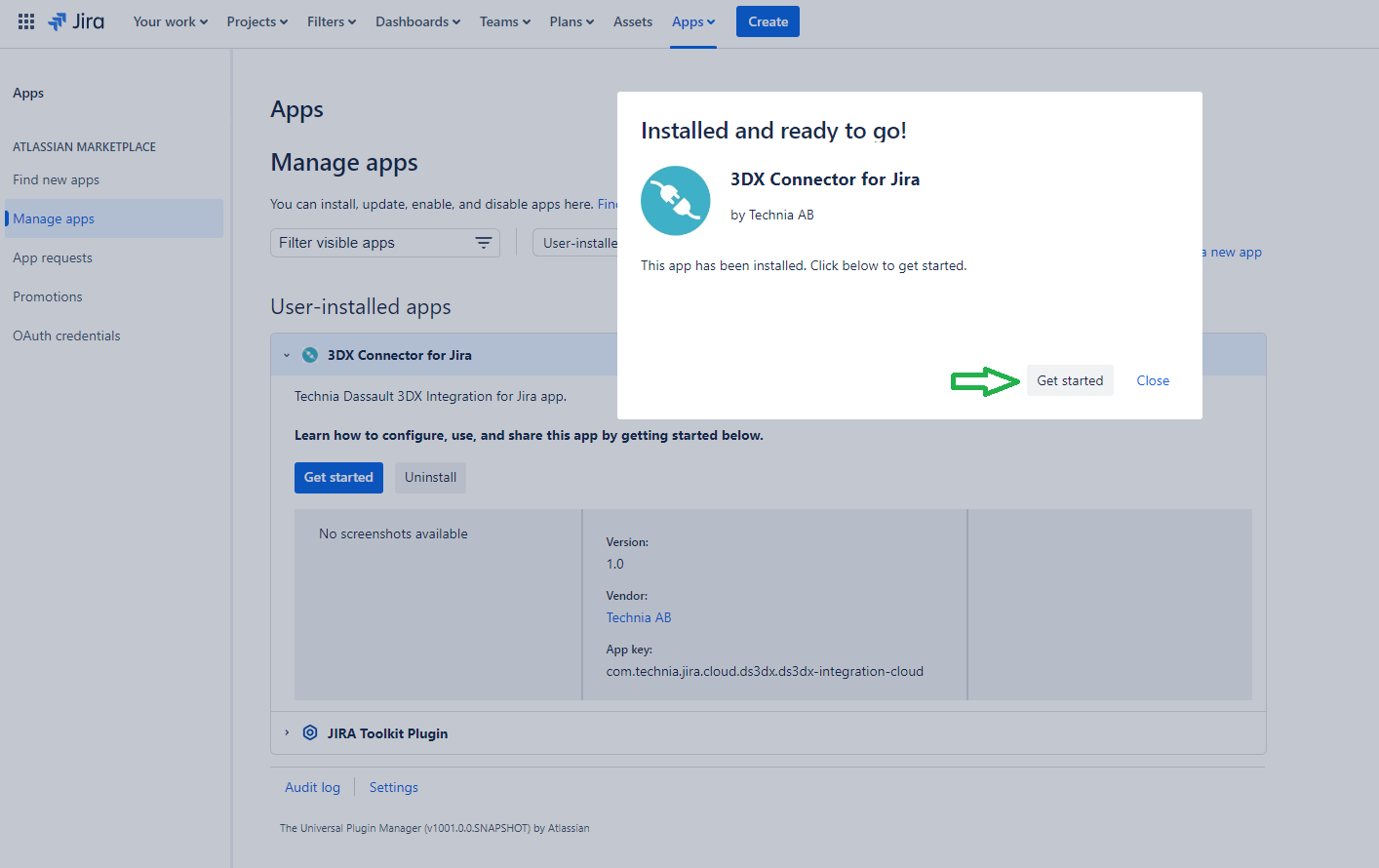Click the filter icon in search box
1379x868 pixels.
click(x=483, y=243)
